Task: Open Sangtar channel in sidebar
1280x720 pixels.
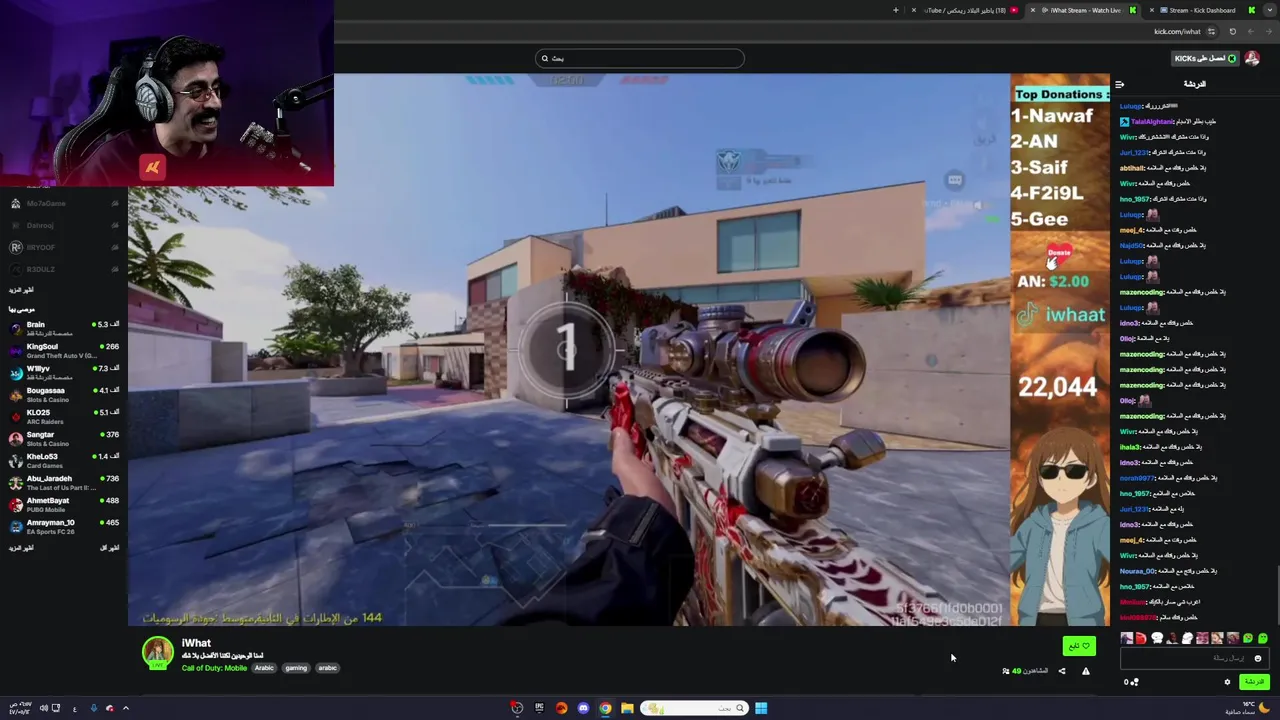Action: [63, 438]
